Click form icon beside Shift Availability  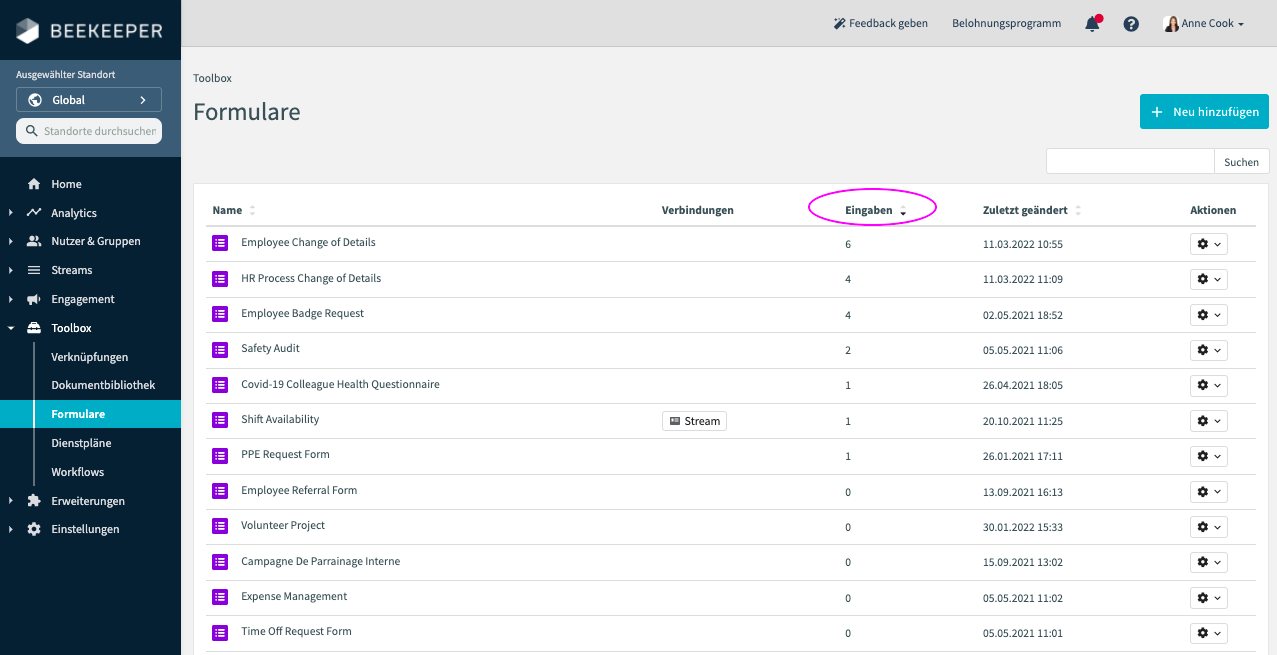coord(220,420)
